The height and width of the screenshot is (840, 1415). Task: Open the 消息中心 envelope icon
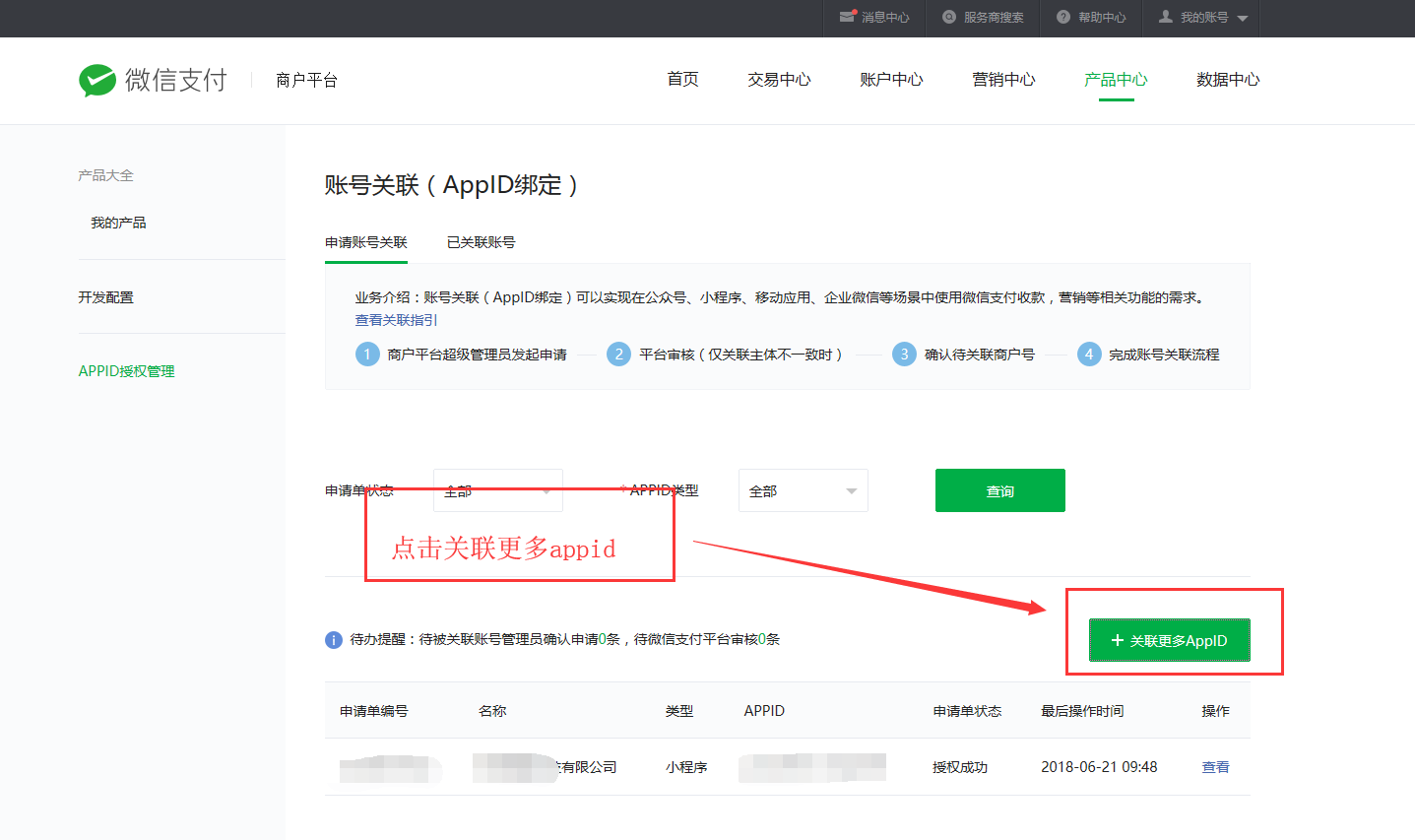[848, 17]
